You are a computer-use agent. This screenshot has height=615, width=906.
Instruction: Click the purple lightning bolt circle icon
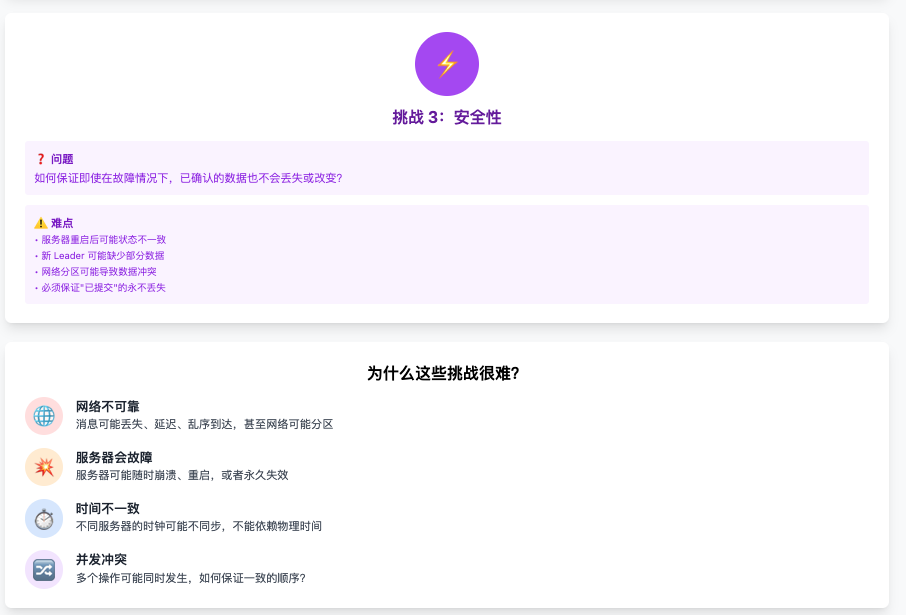pyautogui.click(x=447, y=64)
